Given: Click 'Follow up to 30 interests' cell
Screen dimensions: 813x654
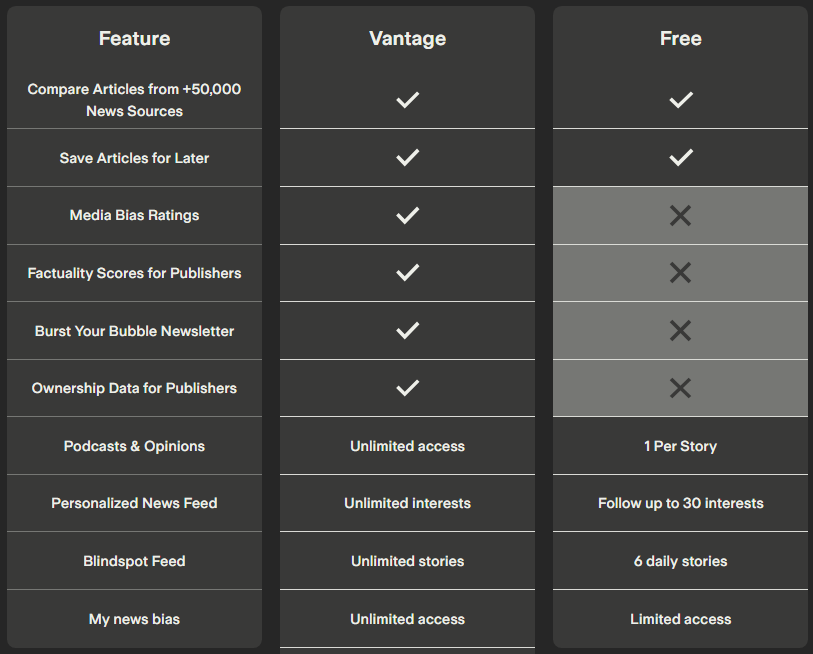Looking at the screenshot, I should (681, 503).
